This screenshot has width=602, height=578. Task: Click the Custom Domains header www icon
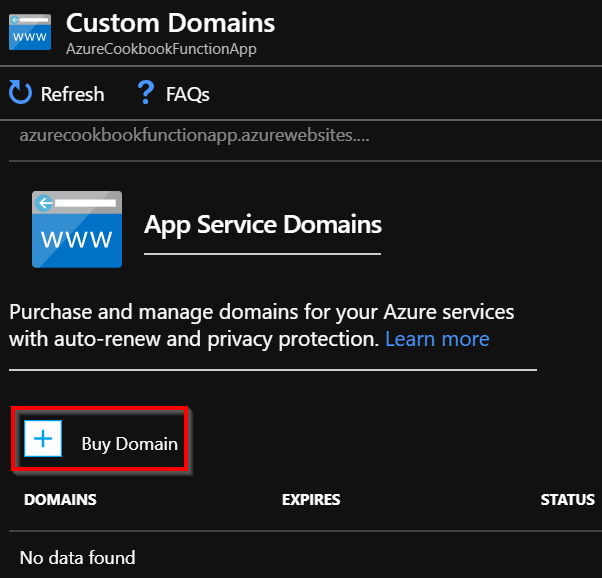(x=30, y=30)
